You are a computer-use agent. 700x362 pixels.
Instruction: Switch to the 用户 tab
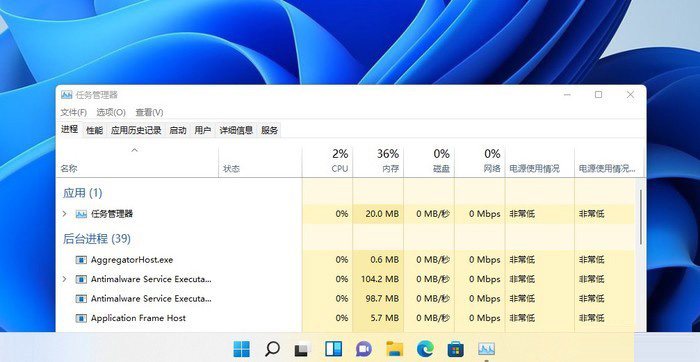[203, 130]
